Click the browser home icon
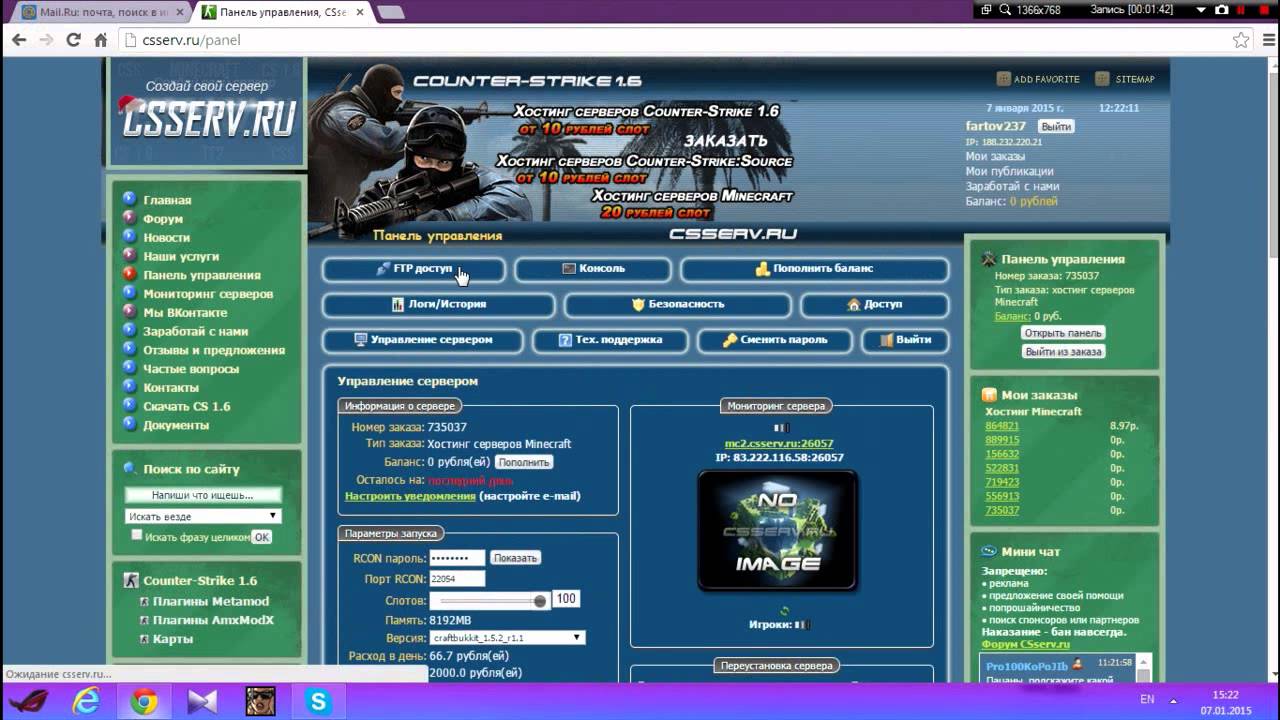1280x720 pixels. point(100,40)
